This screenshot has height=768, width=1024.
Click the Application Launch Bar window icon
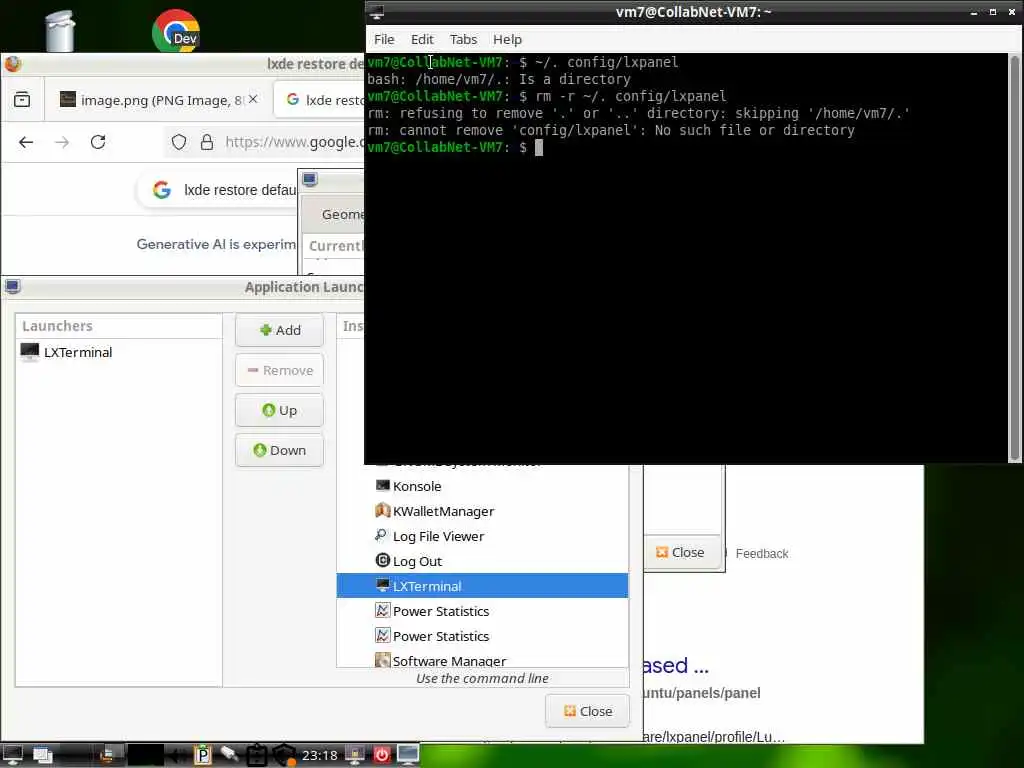pos(12,286)
